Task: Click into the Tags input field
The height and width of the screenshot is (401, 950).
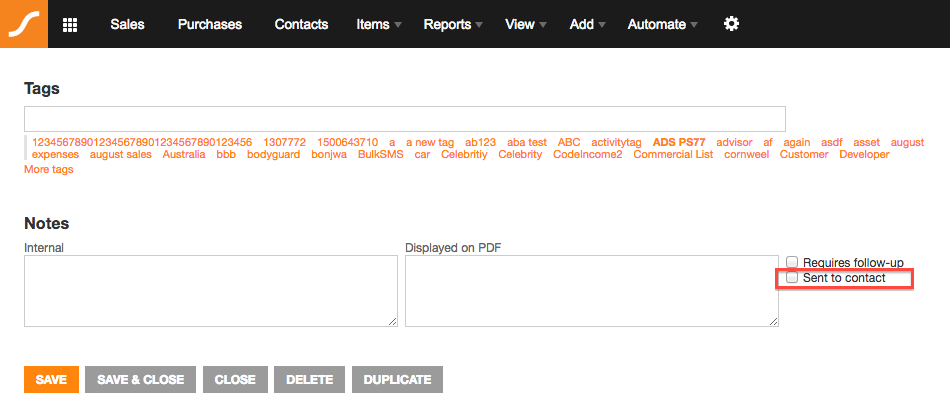Action: [405, 119]
